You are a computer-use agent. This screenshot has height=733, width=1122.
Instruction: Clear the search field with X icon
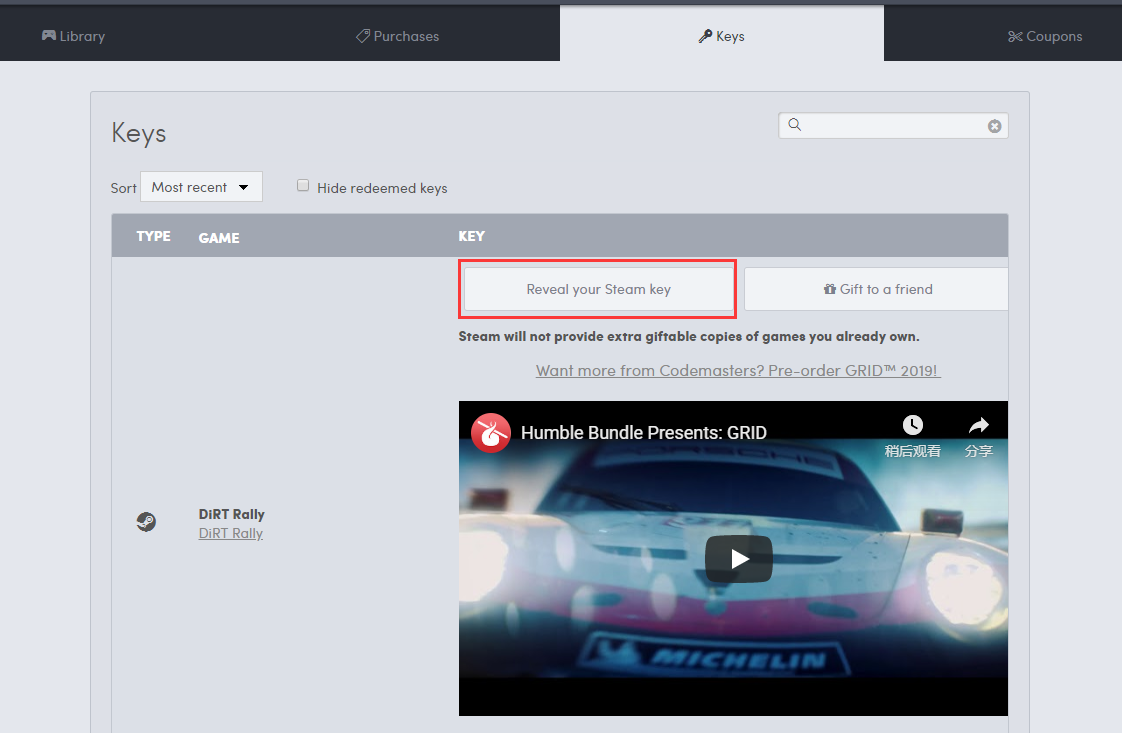(x=995, y=126)
